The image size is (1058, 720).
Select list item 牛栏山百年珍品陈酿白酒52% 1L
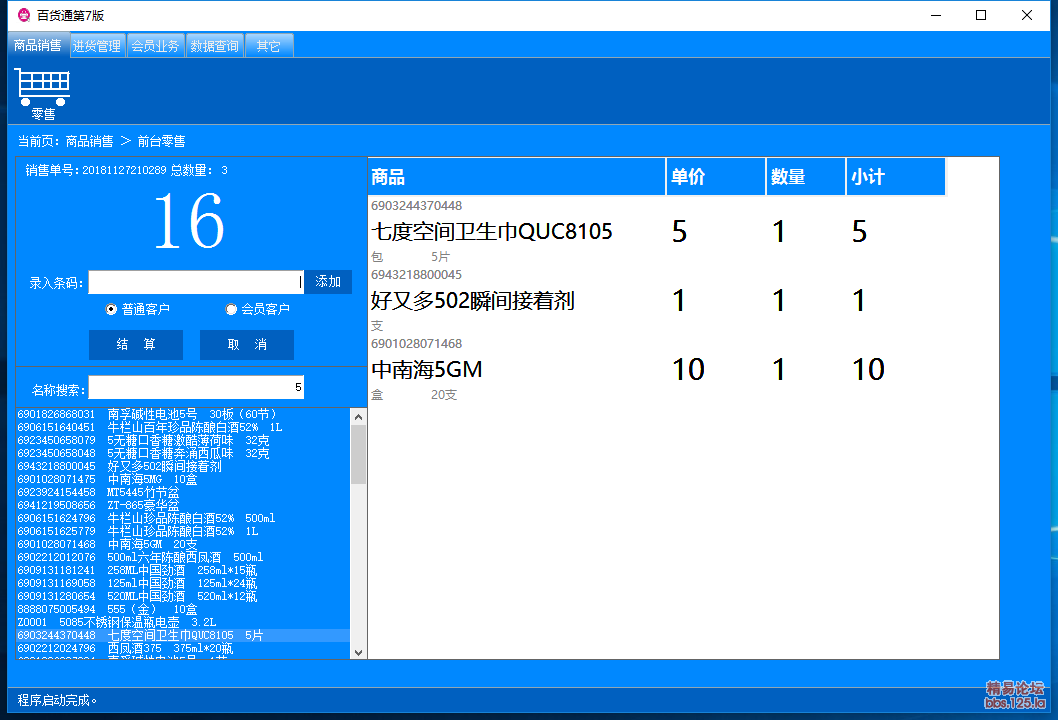pyautogui.click(x=182, y=427)
